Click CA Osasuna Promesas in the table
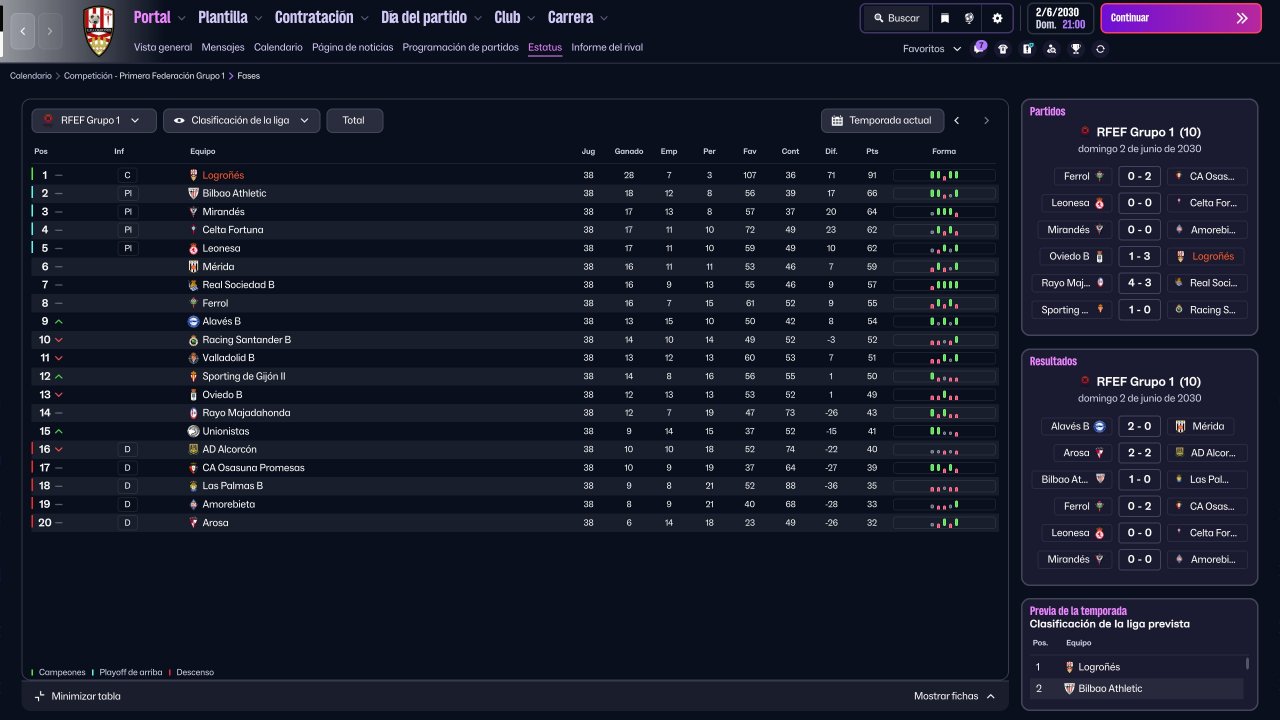 tap(253, 468)
